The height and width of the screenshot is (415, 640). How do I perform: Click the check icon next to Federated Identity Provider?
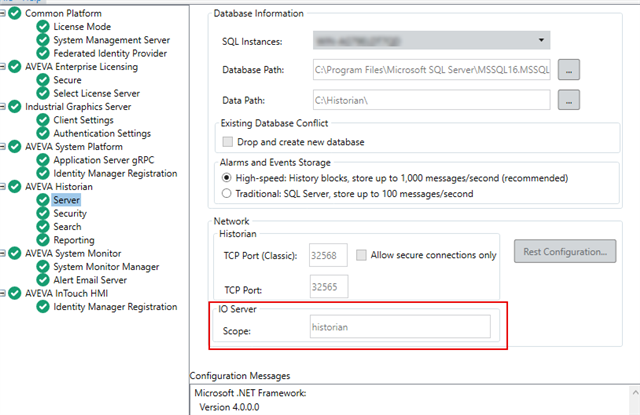pos(43,53)
